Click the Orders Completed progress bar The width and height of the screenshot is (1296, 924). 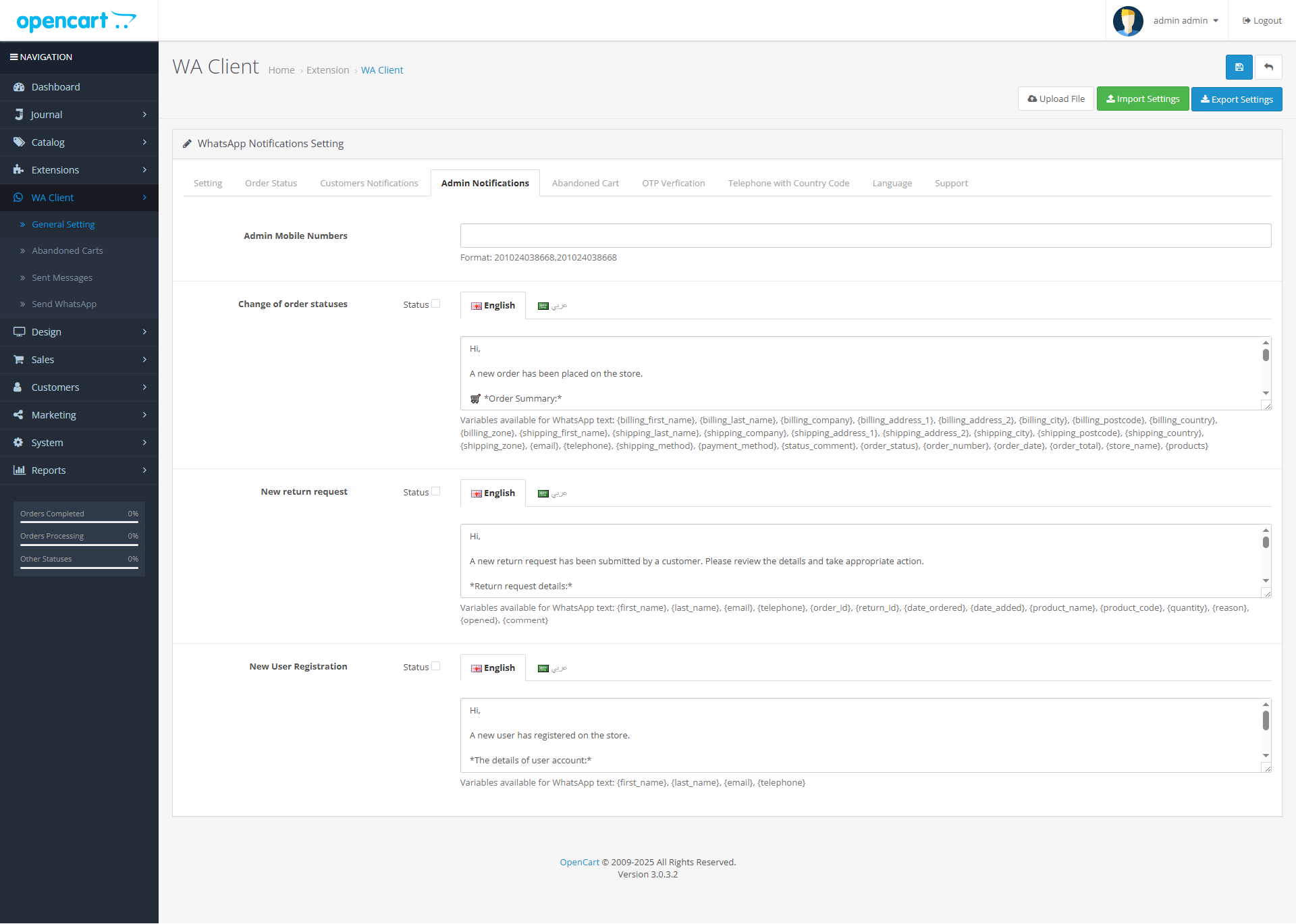point(79,522)
